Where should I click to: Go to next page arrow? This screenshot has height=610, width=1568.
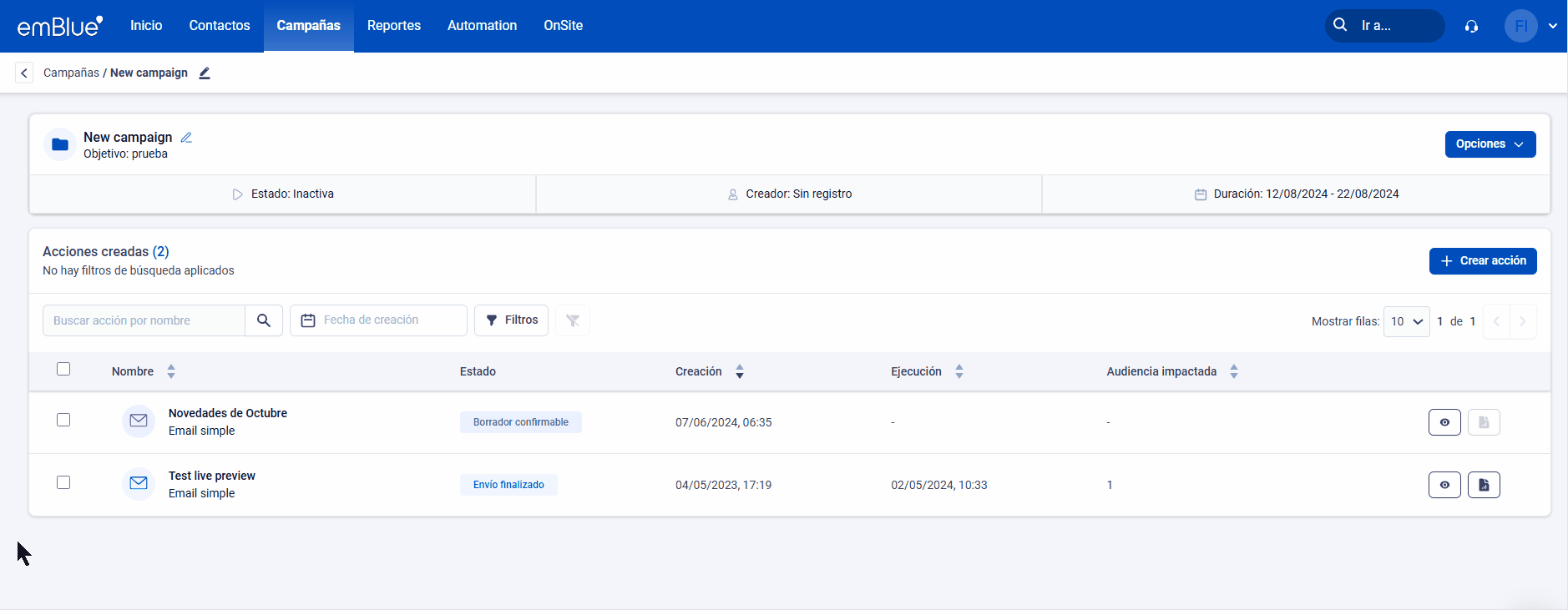[x=1523, y=321]
